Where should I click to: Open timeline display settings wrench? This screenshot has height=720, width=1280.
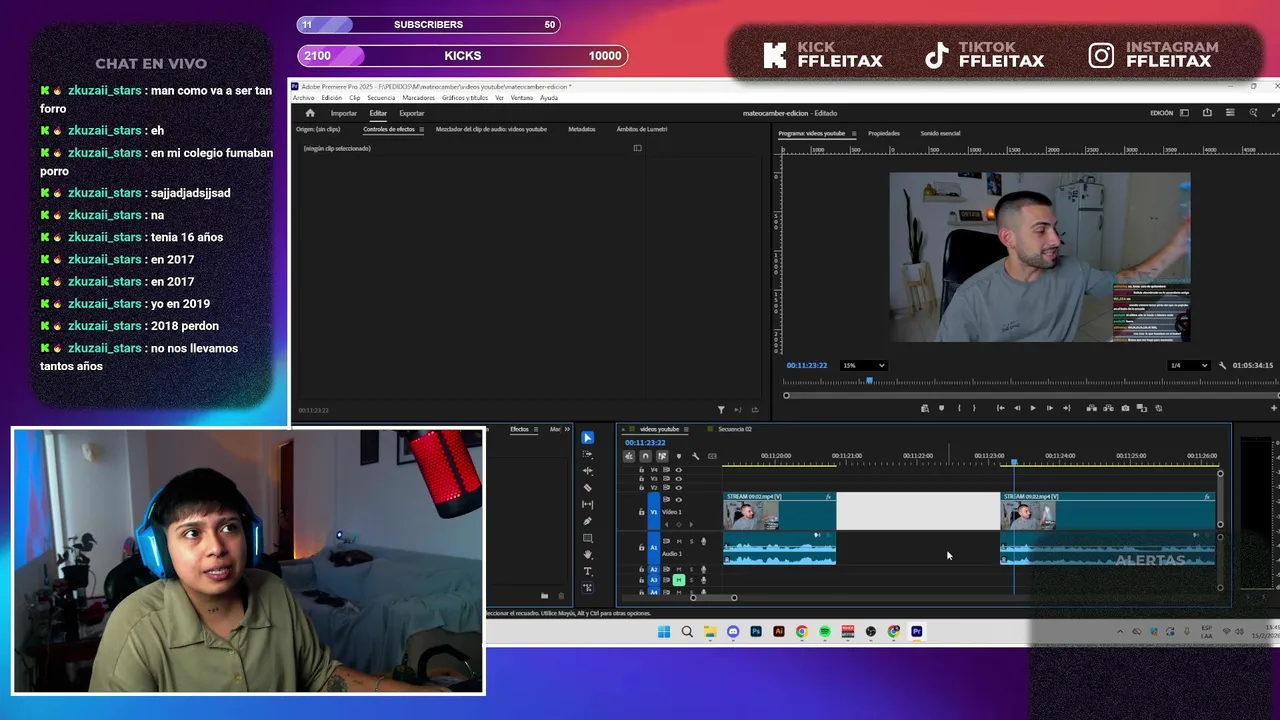click(695, 456)
